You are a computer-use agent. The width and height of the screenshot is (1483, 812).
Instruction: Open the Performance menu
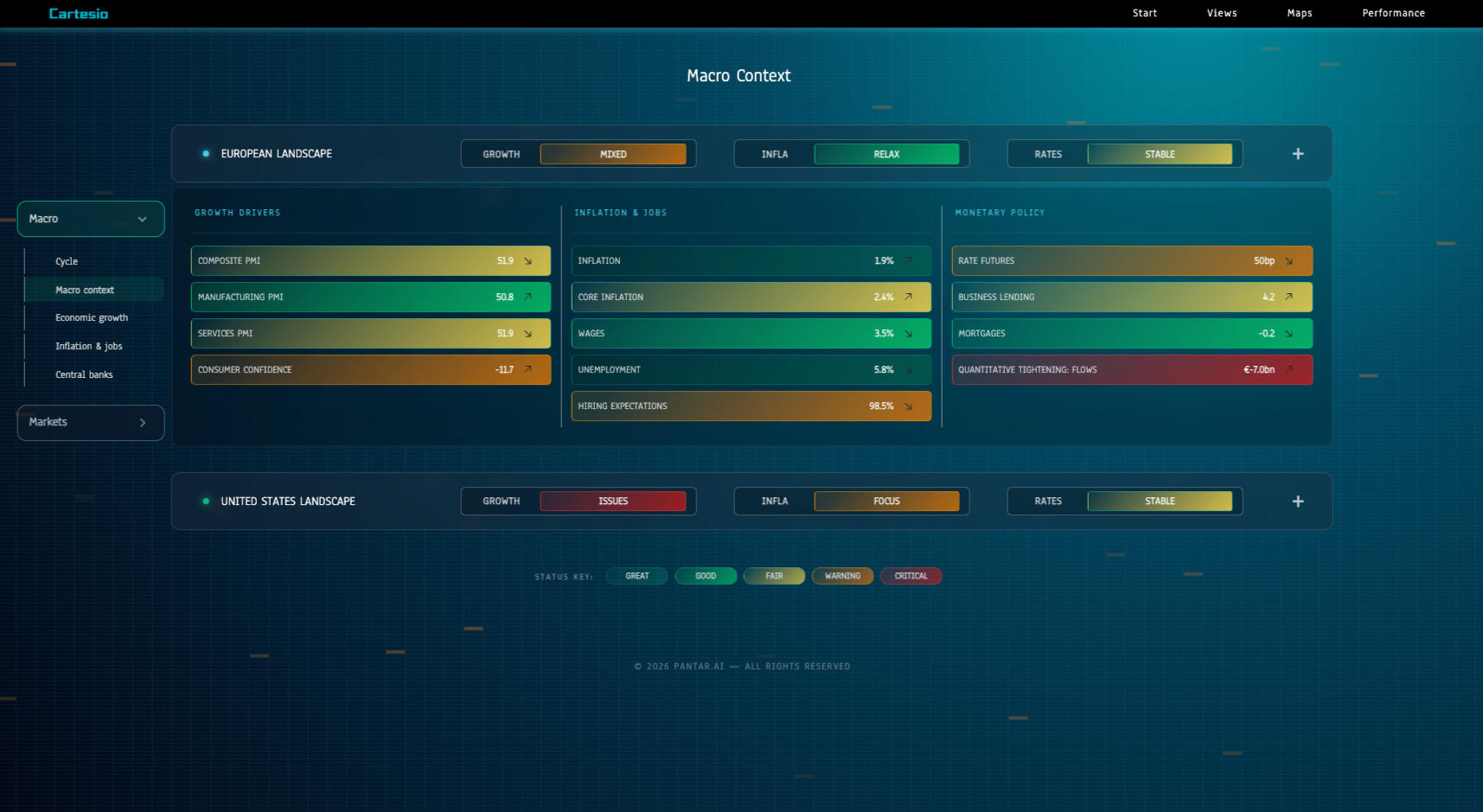click(x=1393, y=13)
